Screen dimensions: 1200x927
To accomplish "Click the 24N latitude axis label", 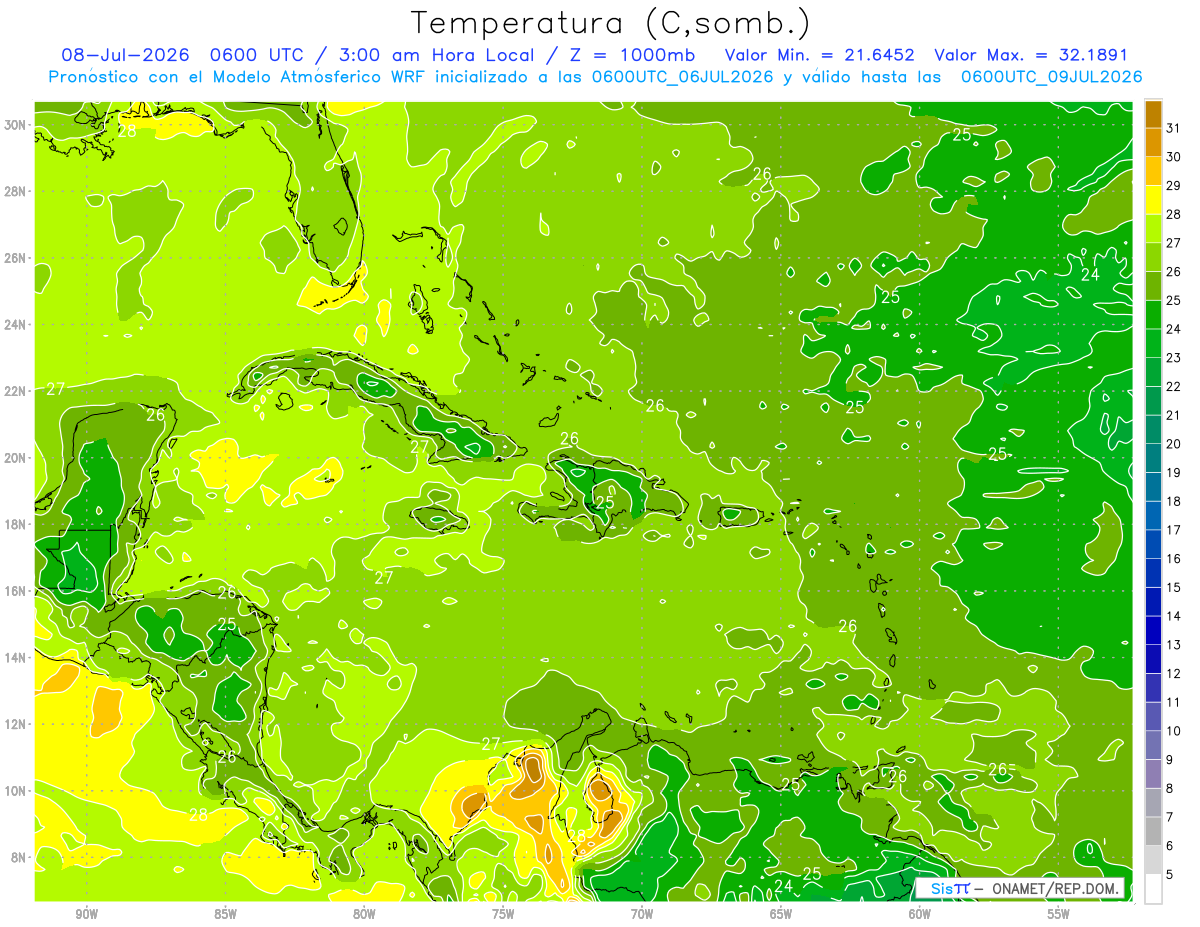I will (x=15, y=324).
